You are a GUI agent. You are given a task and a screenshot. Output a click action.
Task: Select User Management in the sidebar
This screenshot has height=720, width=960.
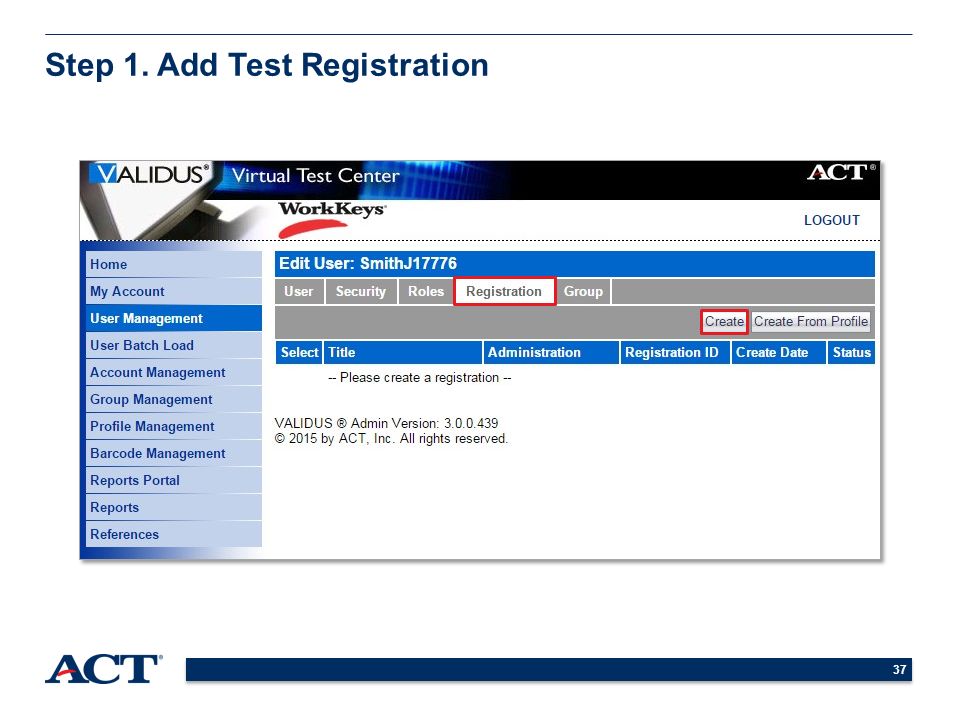click(x=174, y=318)
